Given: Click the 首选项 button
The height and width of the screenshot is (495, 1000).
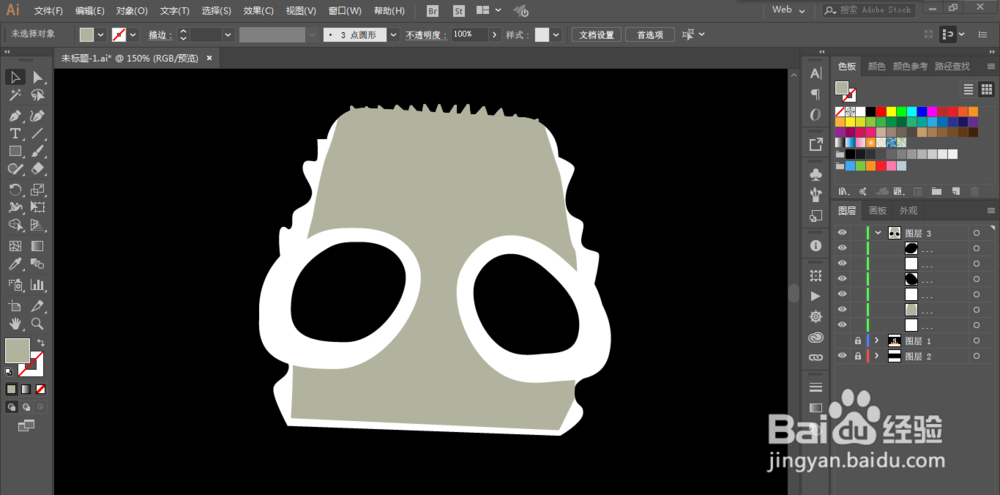Looking at the screenshot, I should click(650, 34).
